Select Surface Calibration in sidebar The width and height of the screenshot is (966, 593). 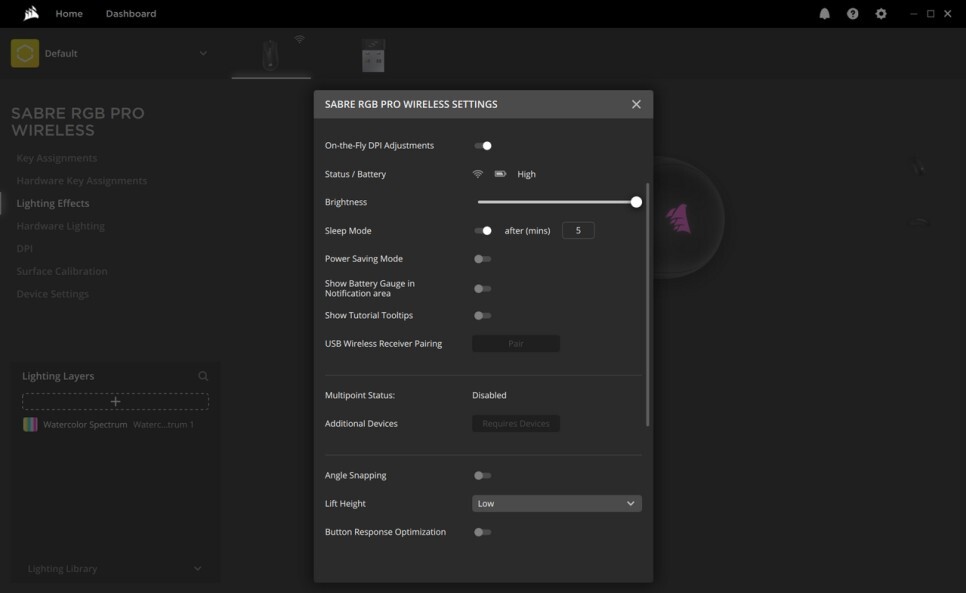point(62,271)
